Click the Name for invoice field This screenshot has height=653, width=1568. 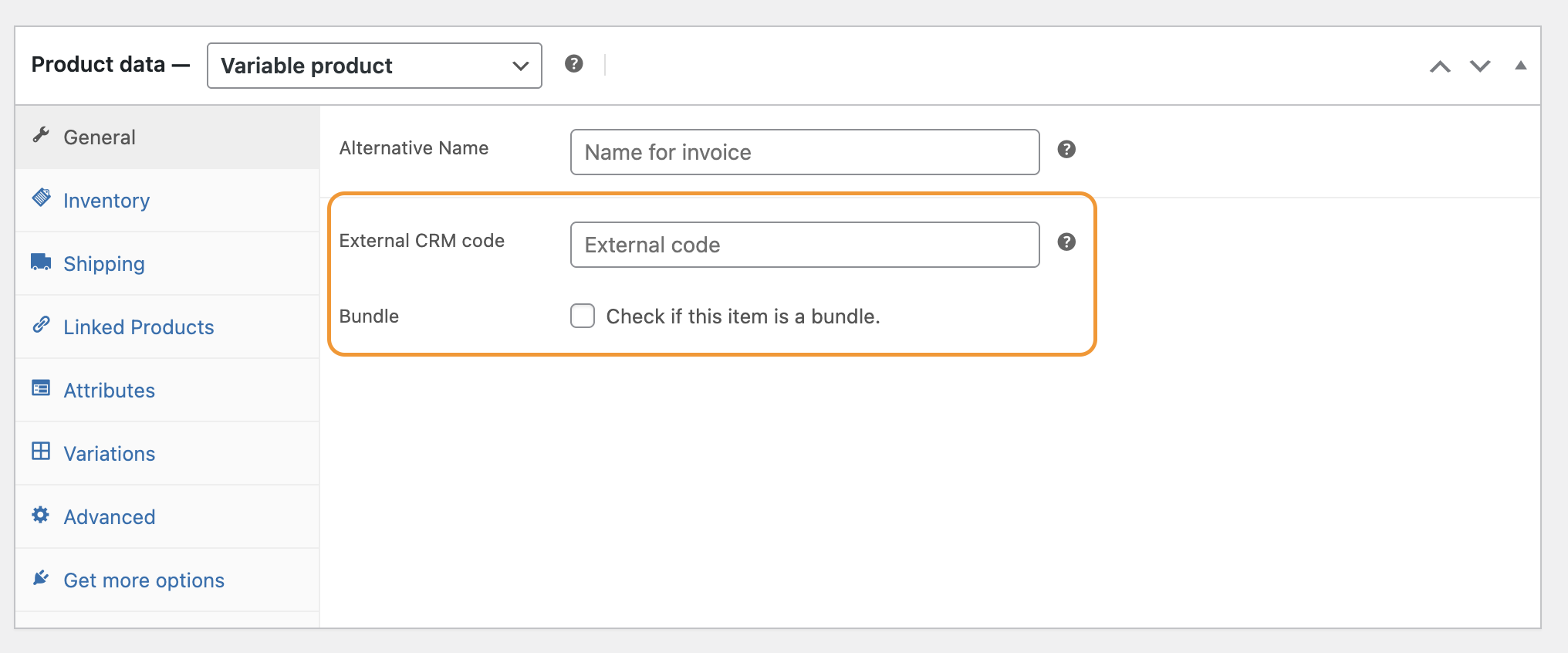tap(804, 152)
